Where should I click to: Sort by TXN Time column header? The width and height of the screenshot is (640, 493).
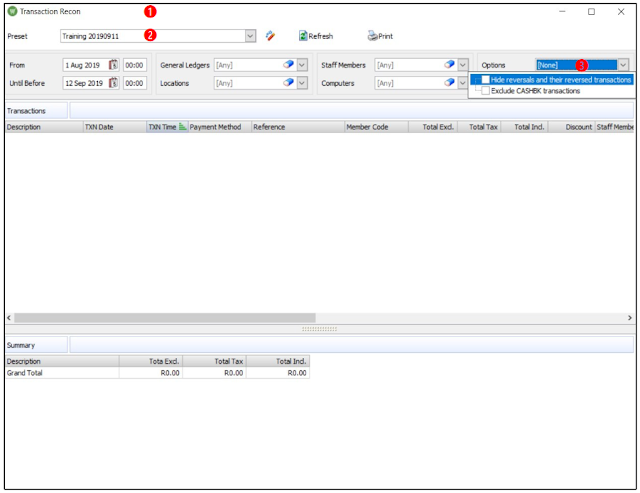pyautogui.click(x=167, y=127)
